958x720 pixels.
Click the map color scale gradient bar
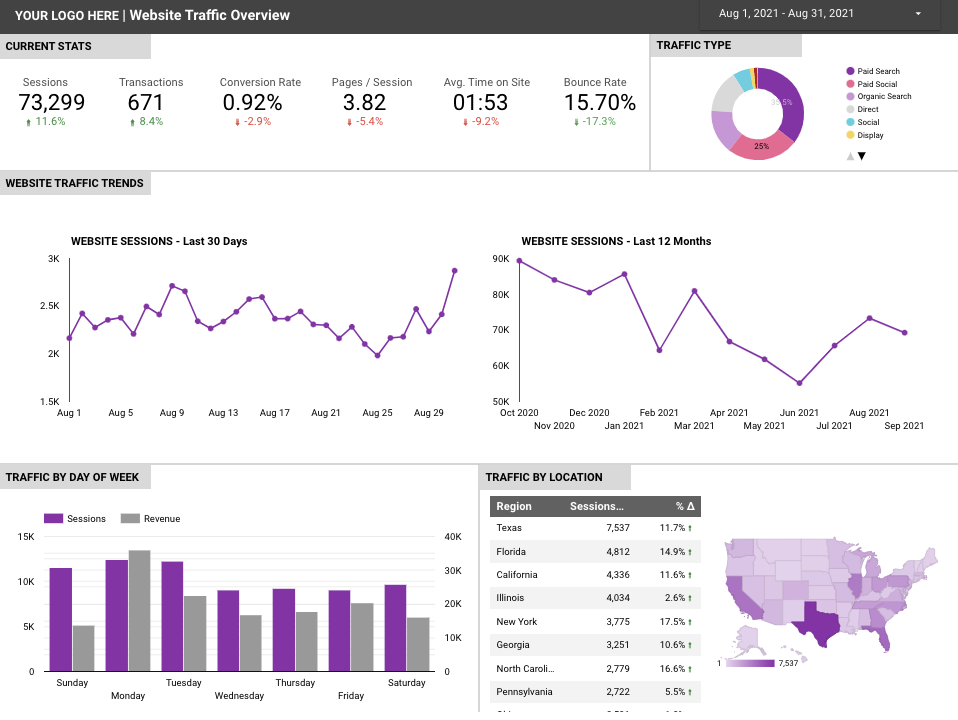(749, 663)
